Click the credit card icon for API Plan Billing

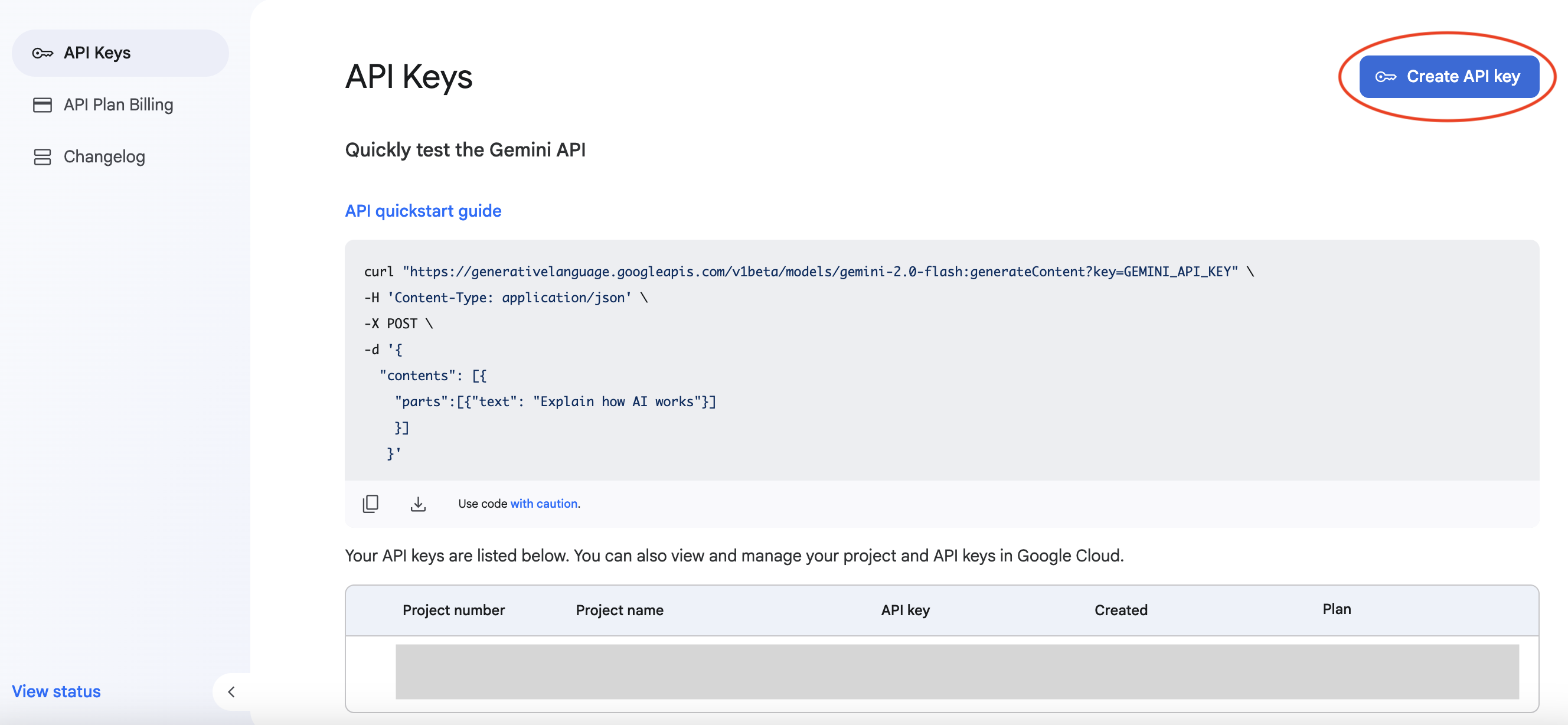42,104
